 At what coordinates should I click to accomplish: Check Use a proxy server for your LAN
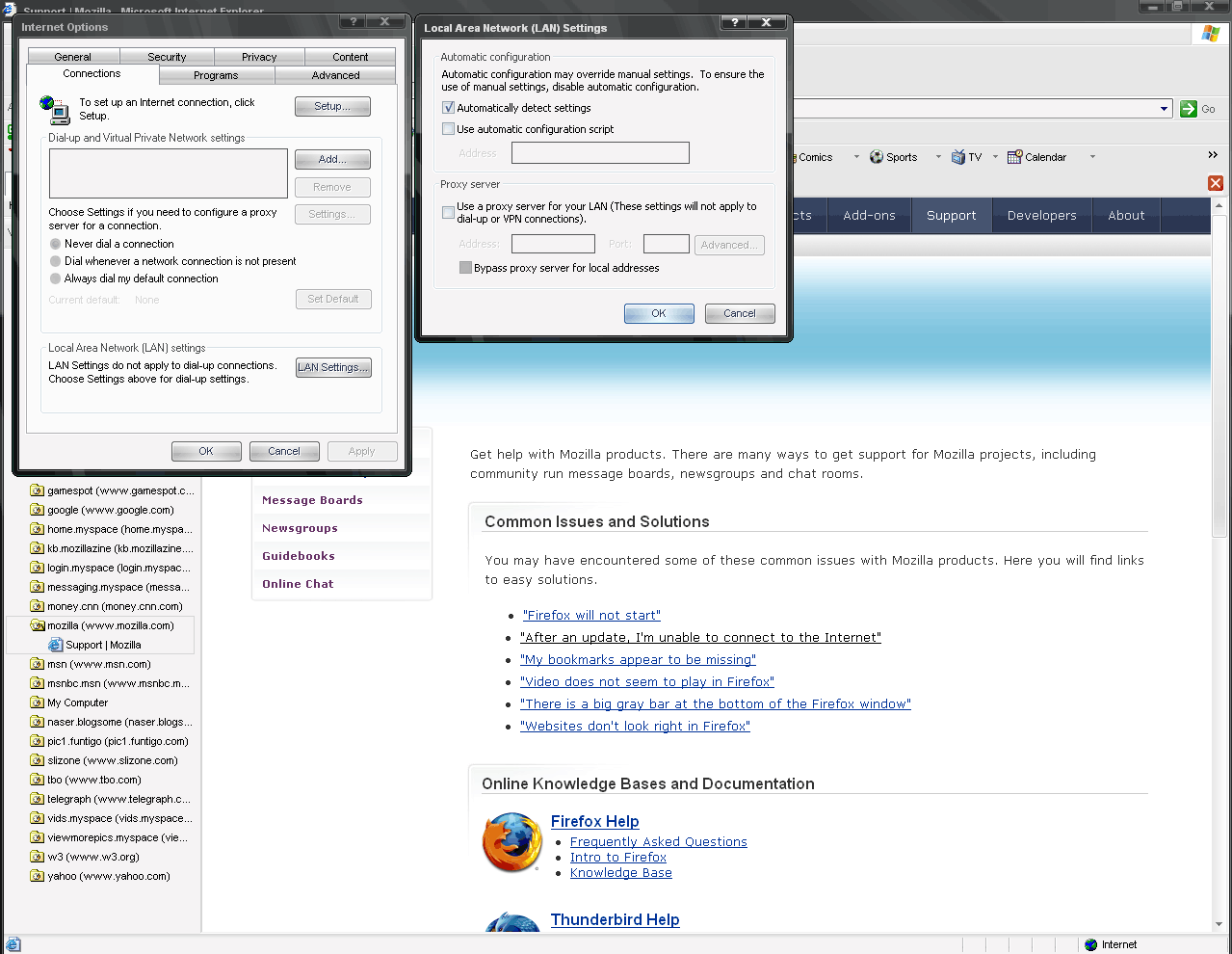(449, 212)
